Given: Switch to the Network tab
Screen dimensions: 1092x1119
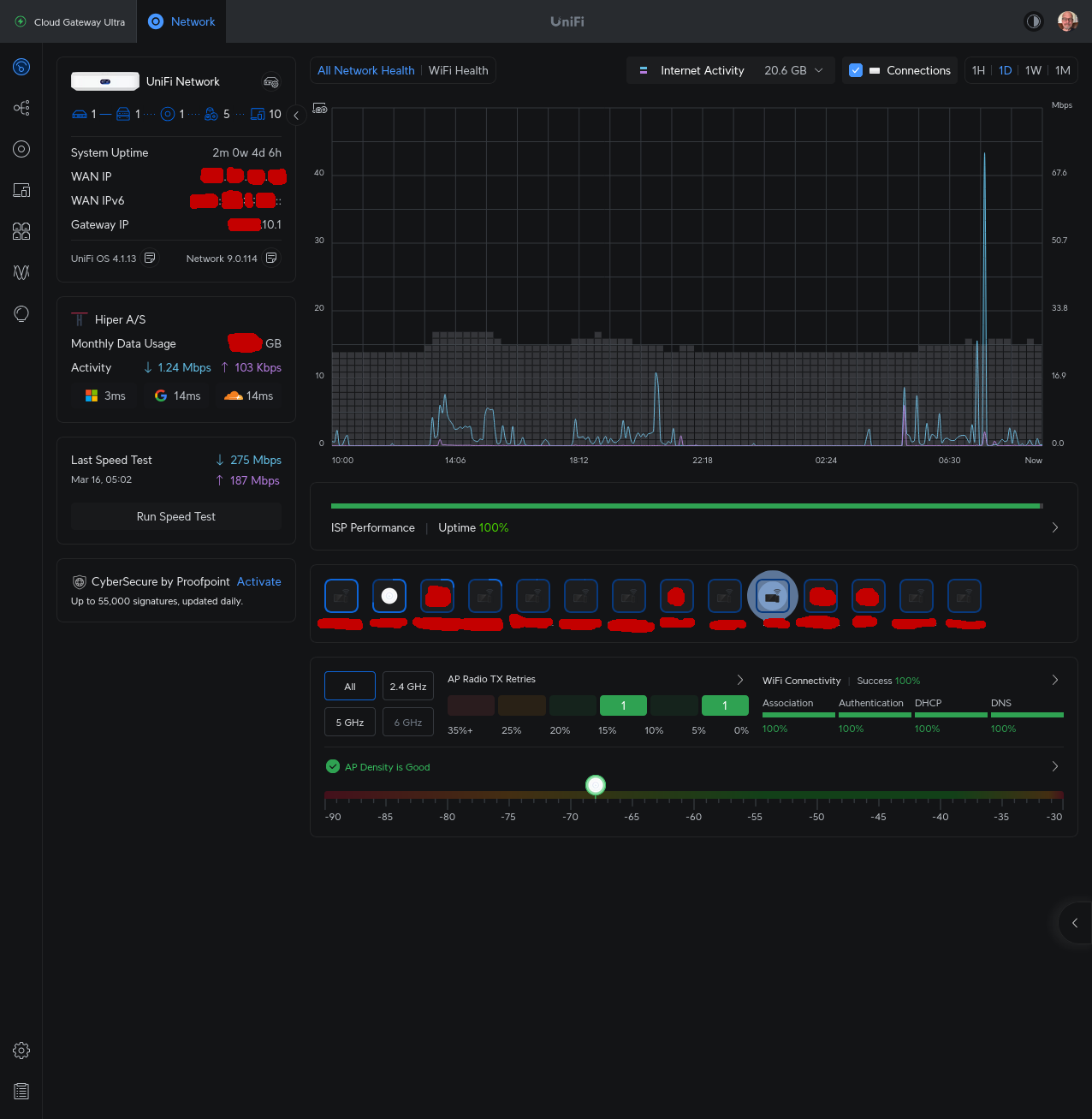Looking at the screenshot, I should tap(181, 21).
